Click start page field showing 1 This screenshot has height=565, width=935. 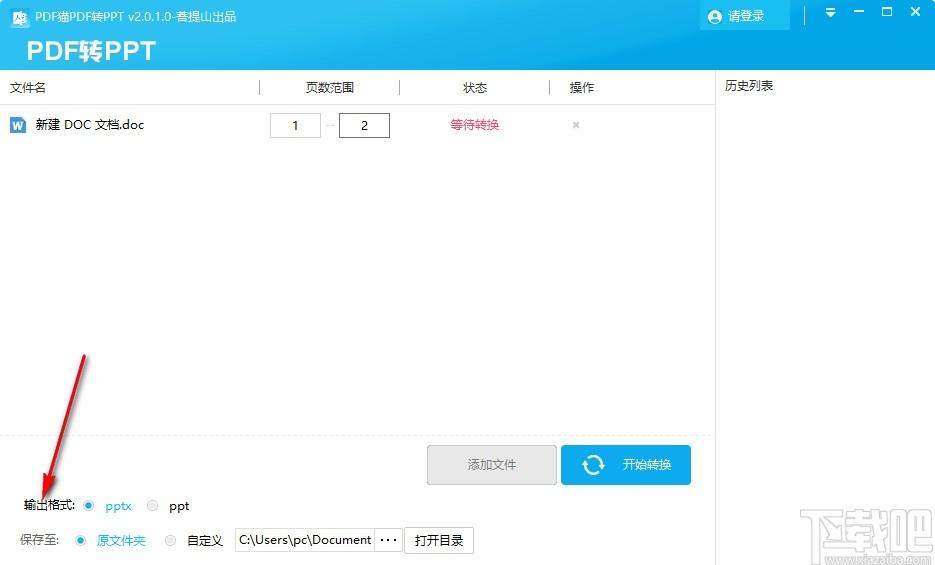tap(295, 126)
